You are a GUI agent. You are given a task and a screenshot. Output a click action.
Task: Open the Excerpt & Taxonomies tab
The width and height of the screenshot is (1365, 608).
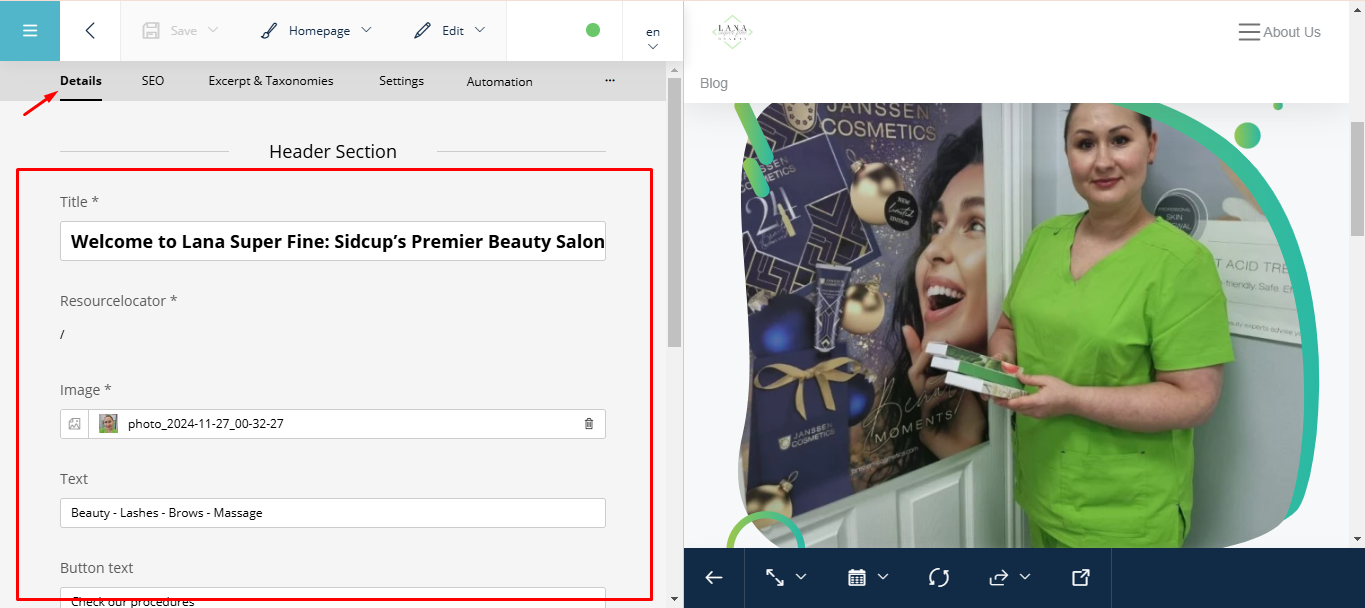[271, 81]
